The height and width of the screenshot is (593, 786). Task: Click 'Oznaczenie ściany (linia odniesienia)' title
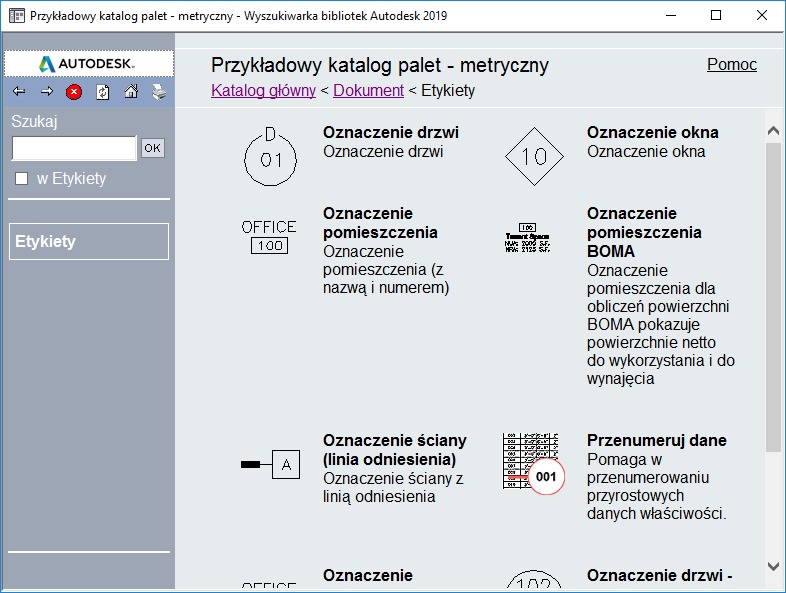click(395, 450)
